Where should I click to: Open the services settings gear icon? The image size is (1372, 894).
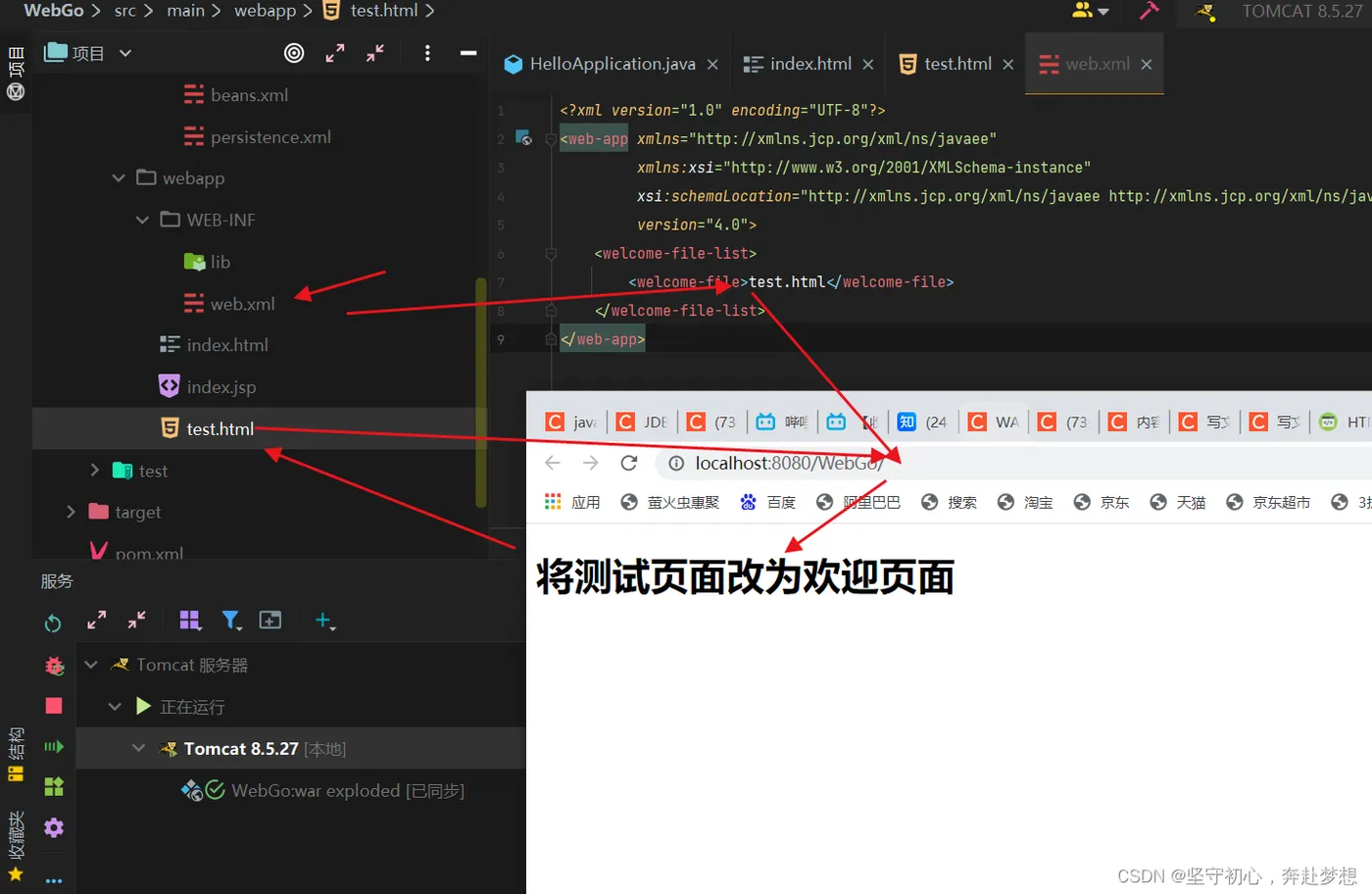pos(54,827)
